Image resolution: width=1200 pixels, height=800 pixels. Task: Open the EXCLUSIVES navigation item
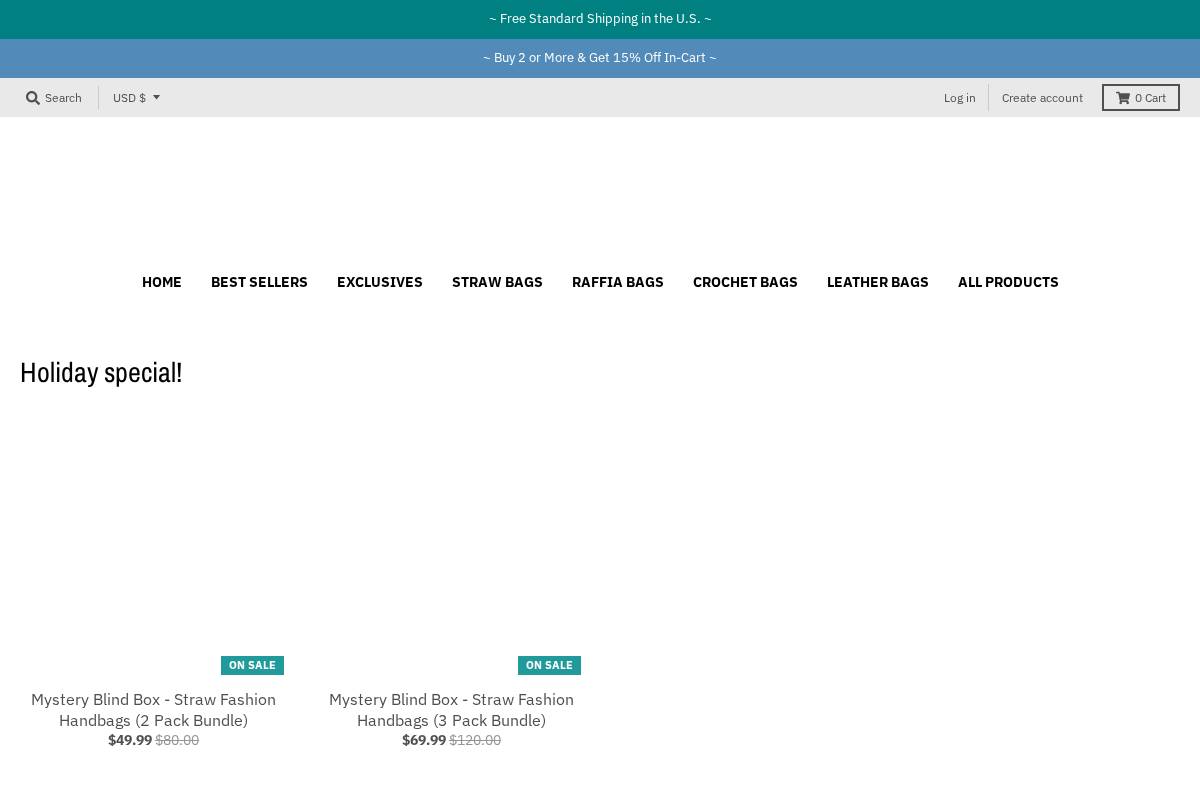pyautogui.click(x=379, y=282)
